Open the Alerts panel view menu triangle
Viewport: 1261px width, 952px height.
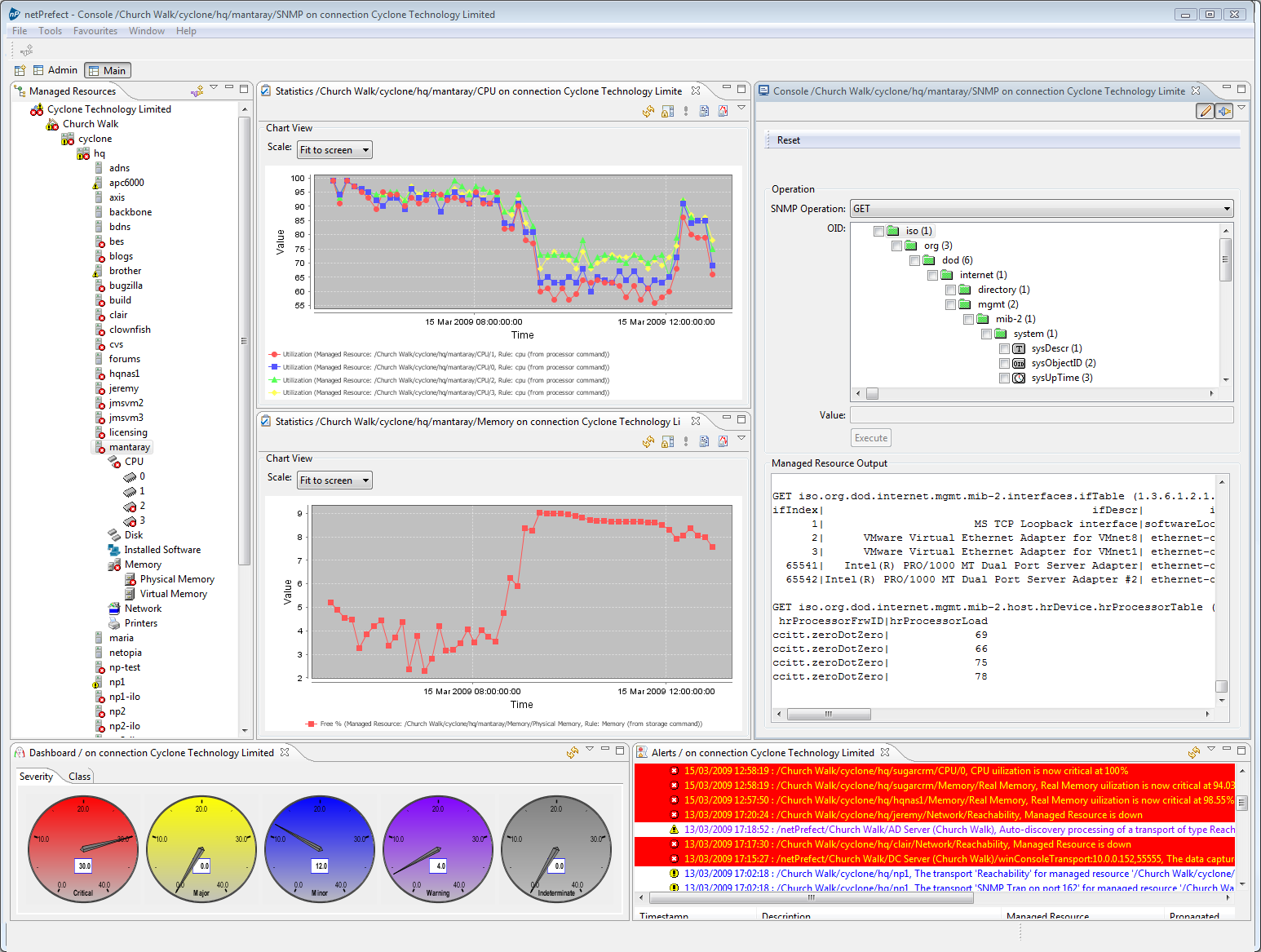tap(1211, 749)
